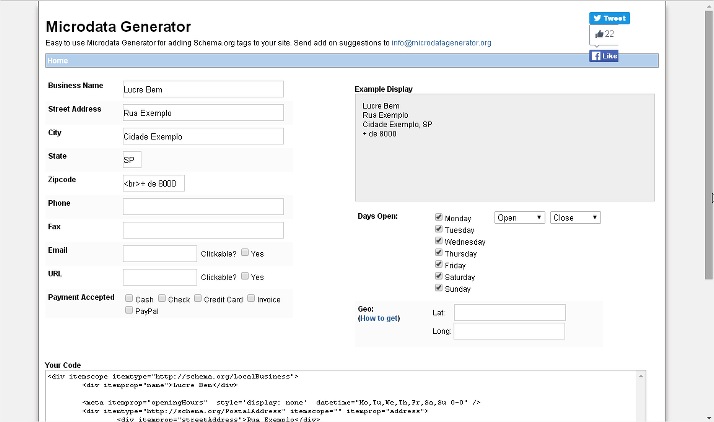The width and height of the screenshot is (714, 422).
Task: Click the Microdata Generator page title
Action: pos(118,26)
